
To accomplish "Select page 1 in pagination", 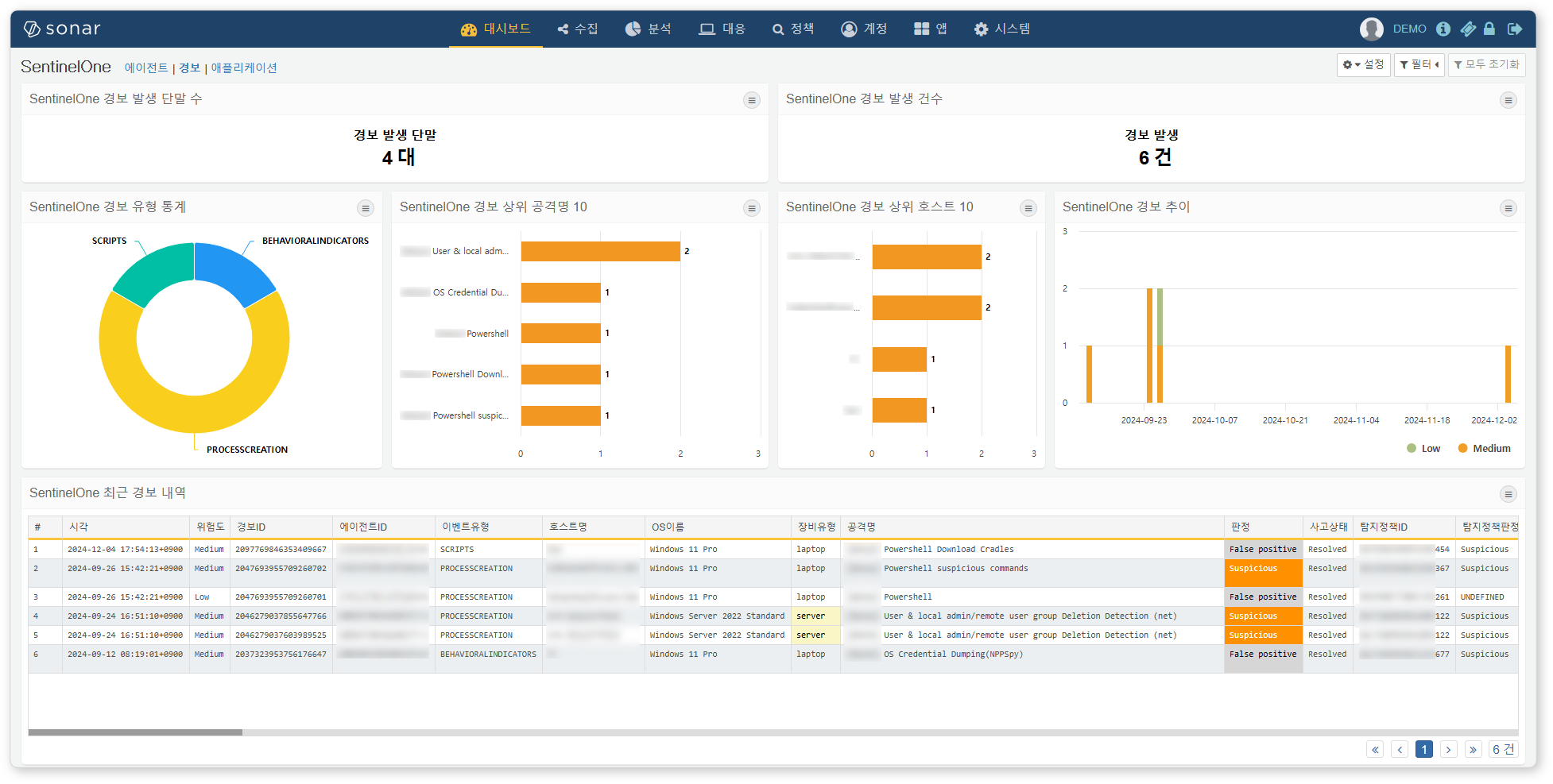I will (1424, 749).
